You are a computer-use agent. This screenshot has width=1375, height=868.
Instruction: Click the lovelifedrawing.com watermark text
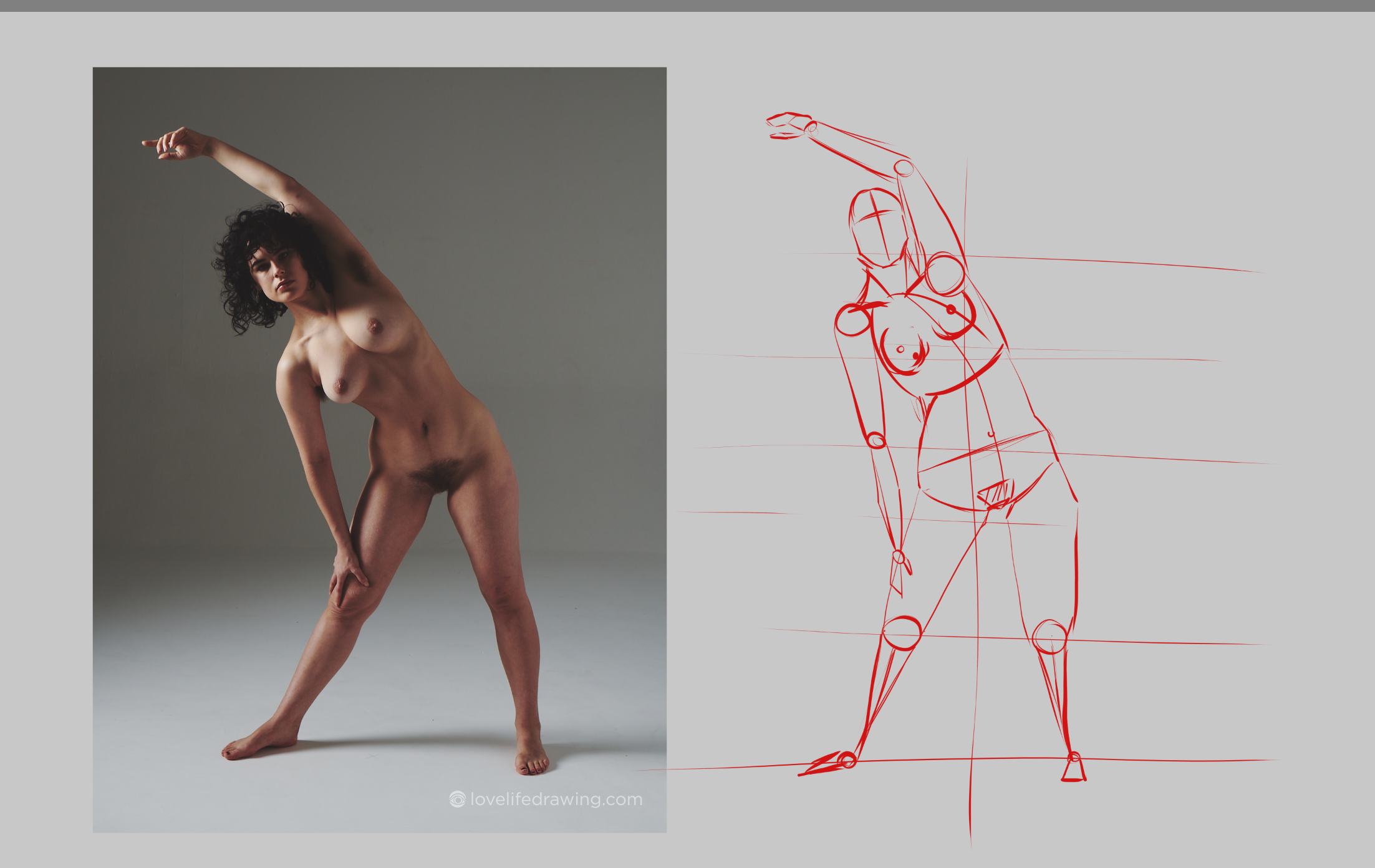(x=556, y=799)
